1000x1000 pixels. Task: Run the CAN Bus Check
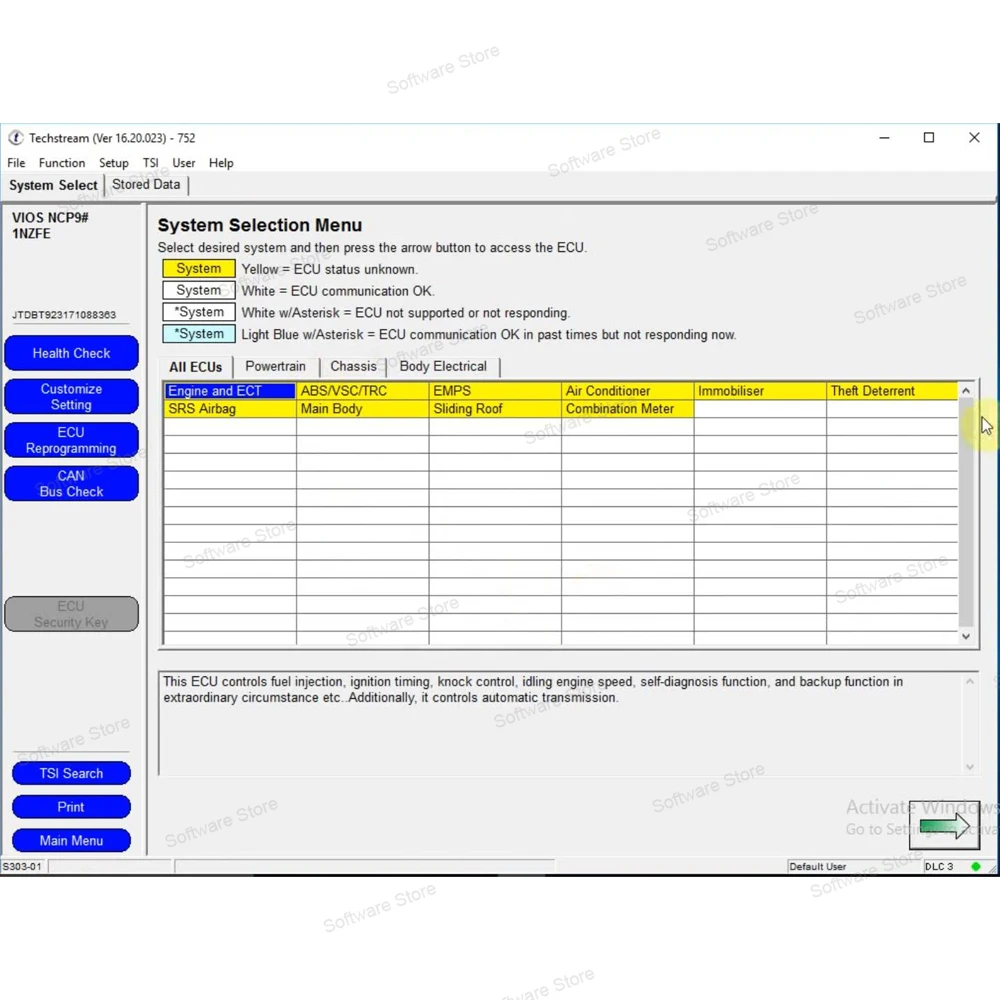coord(71,483)
